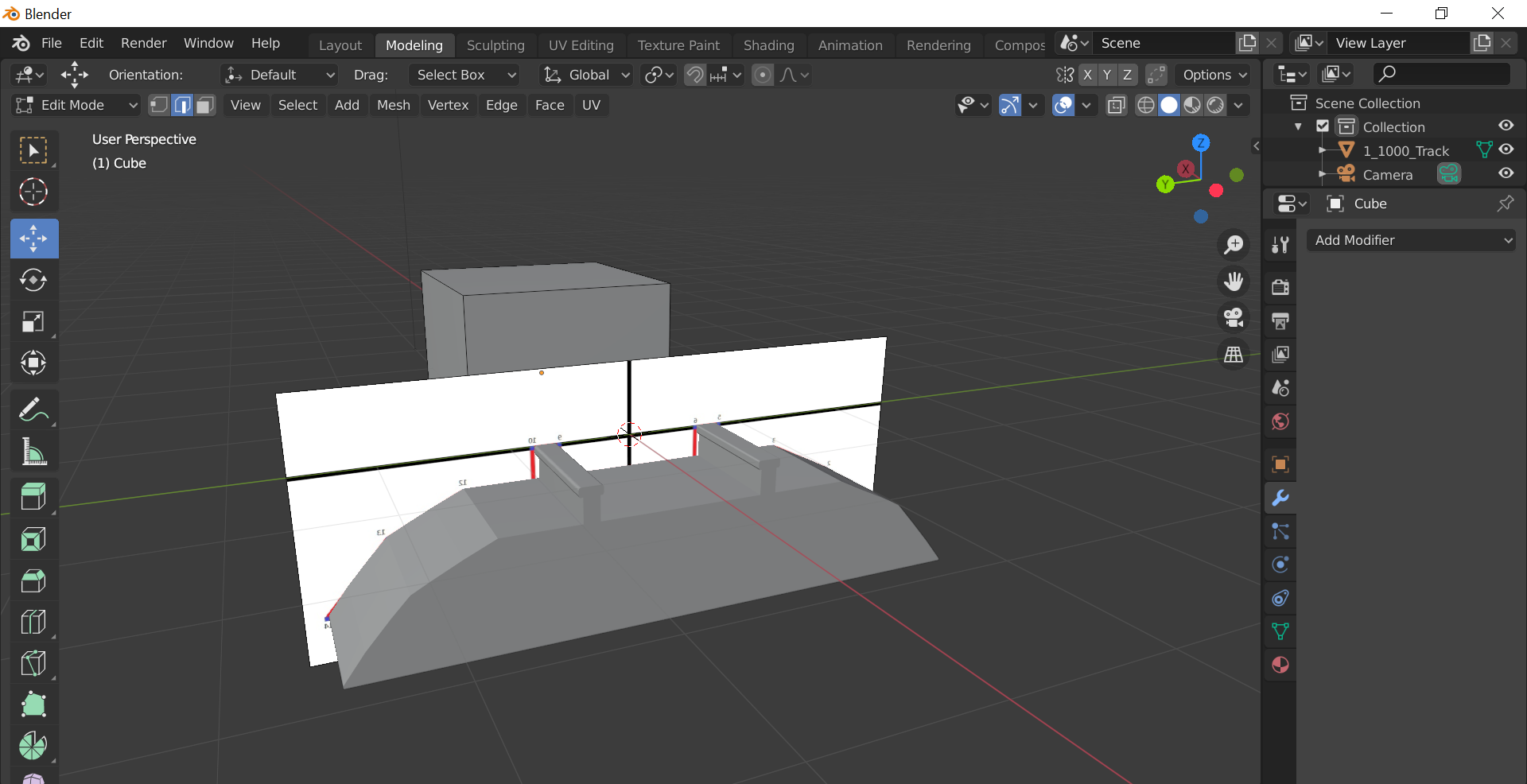Open the Mesh menu in header

pos(393,105)
